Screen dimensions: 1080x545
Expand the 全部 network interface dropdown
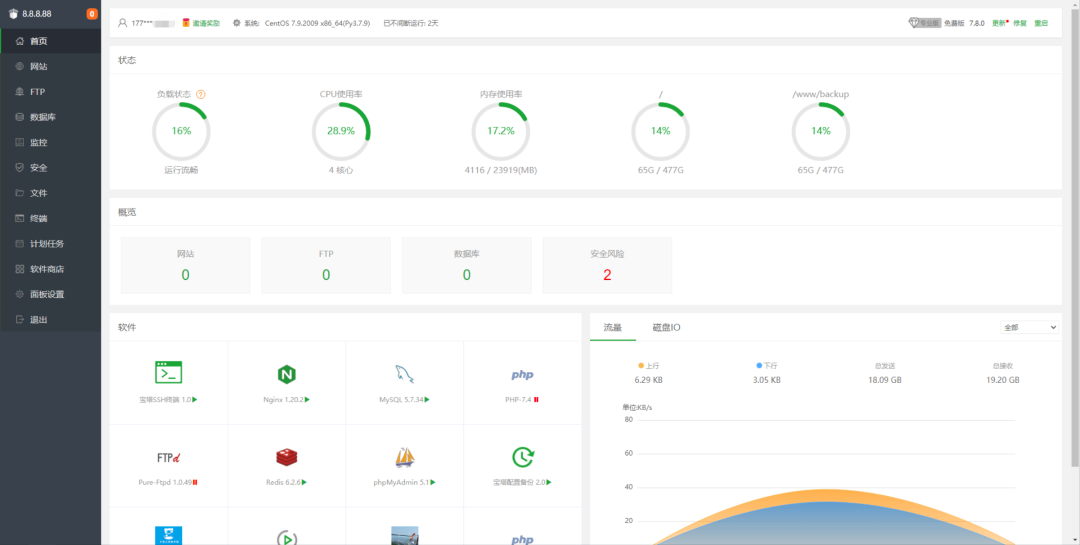tap(1029, 327)
